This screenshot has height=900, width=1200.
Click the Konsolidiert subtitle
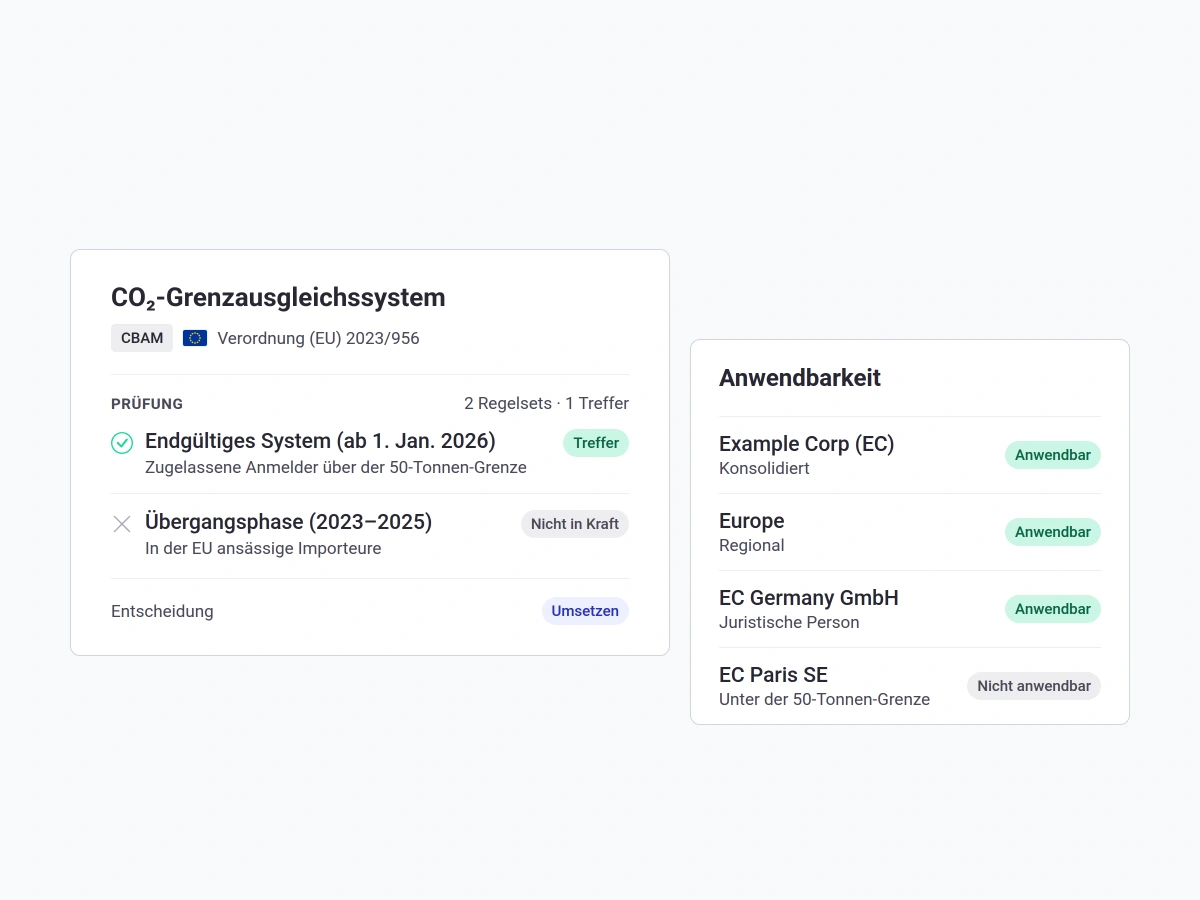[764, 468]
